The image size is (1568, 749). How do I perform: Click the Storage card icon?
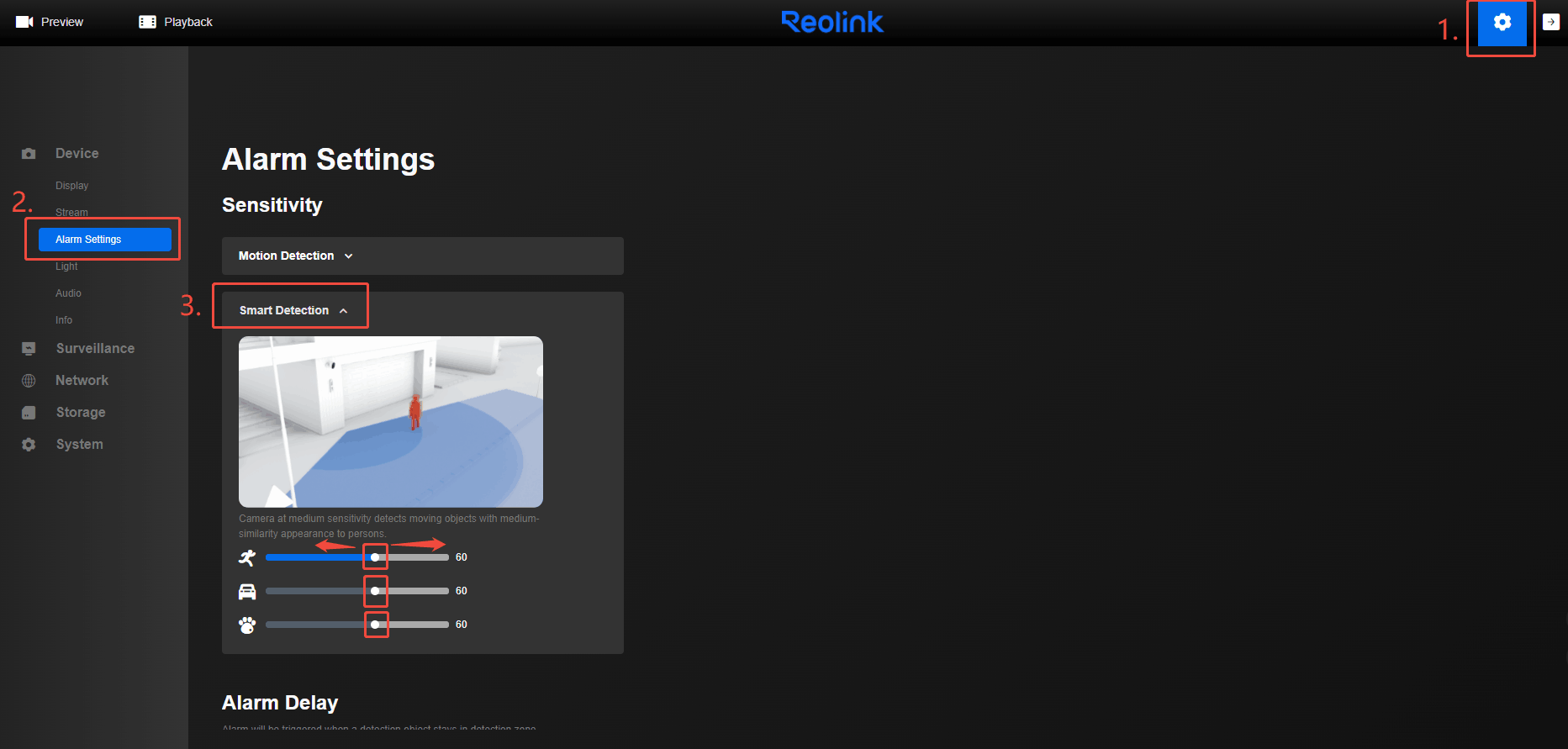click(x=29, y=413)
